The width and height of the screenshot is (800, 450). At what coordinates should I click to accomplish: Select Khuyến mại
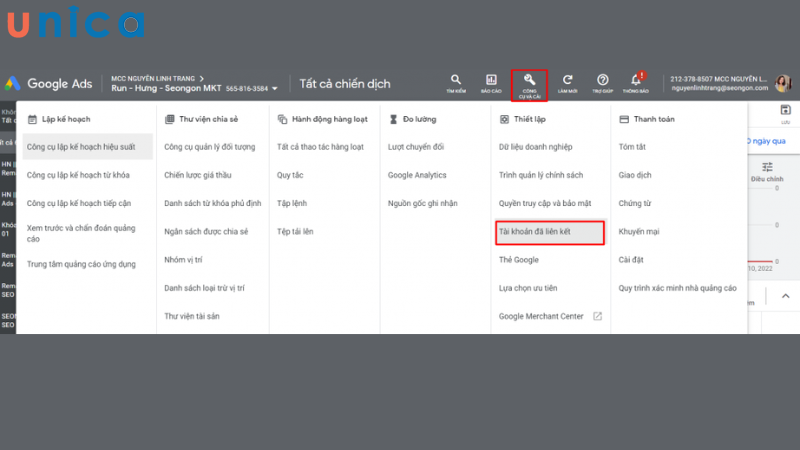(639, 232)
